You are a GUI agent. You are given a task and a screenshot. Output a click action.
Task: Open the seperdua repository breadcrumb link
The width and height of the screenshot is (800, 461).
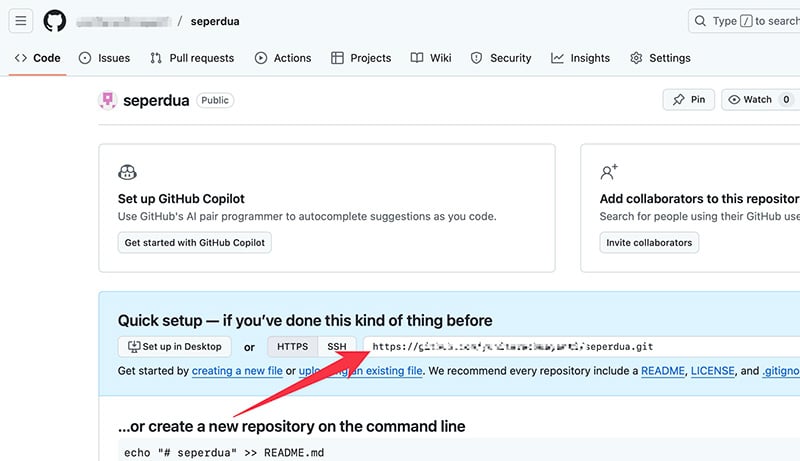pos(215,21)
